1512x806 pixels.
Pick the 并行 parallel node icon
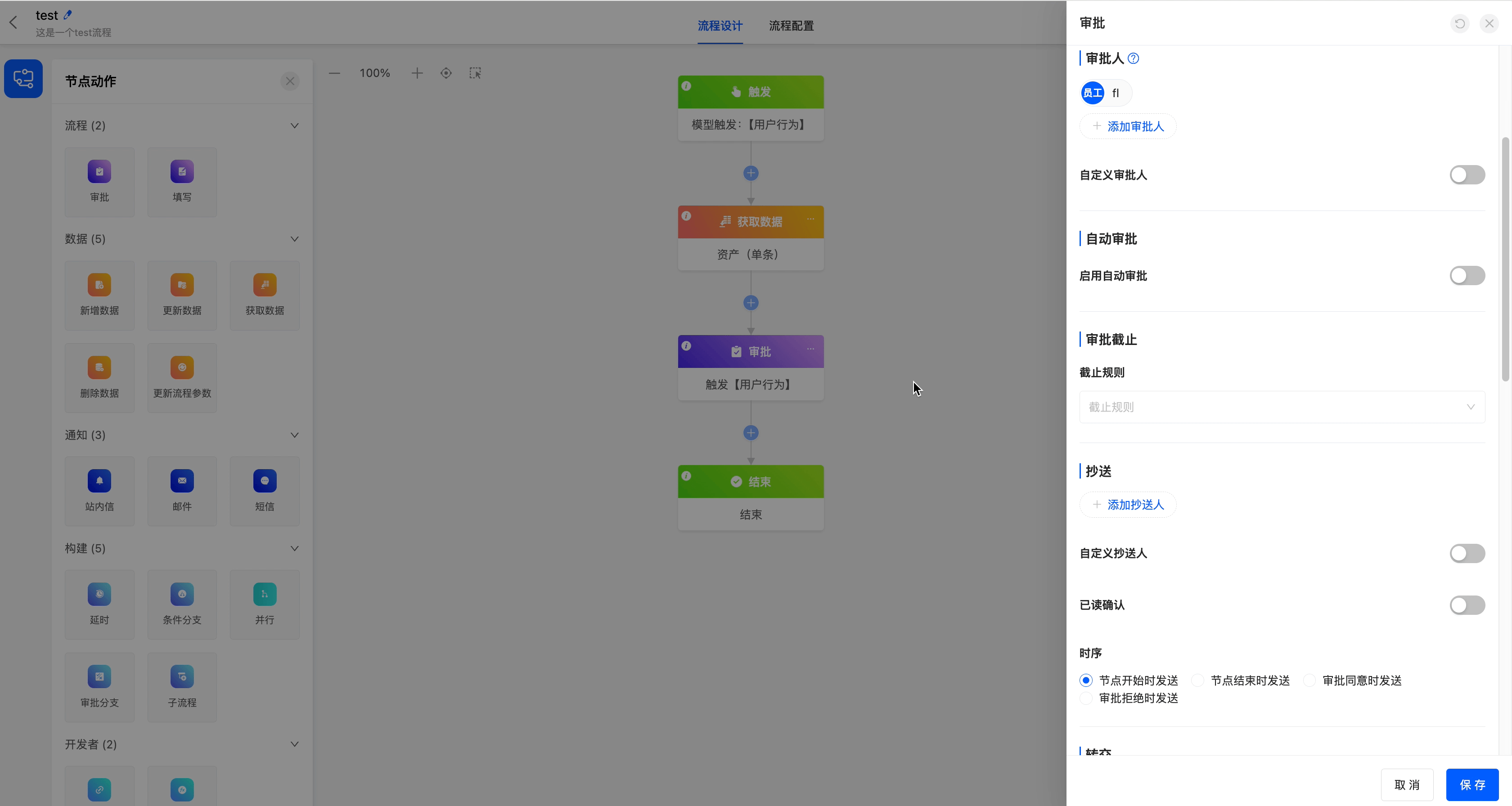265,594
